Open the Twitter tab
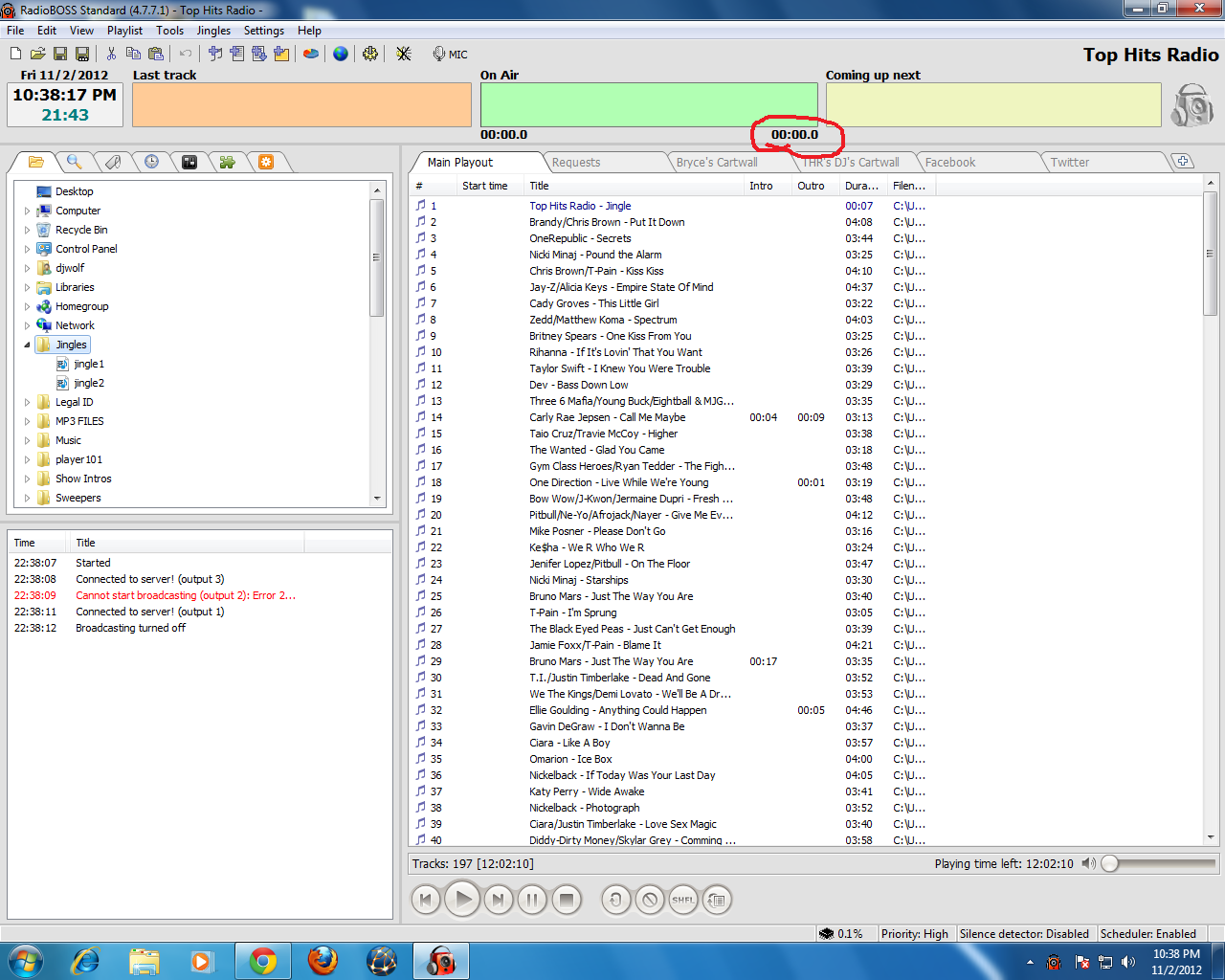This screenshot has width=1225, height=980. (x=1070, y=163)
